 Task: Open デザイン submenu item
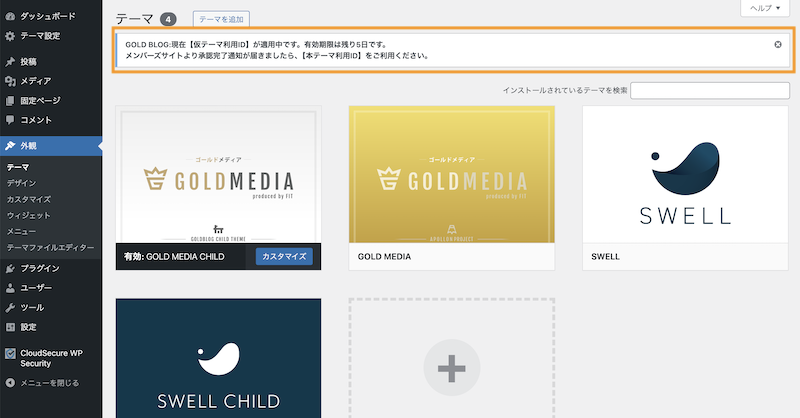[21, 183]
